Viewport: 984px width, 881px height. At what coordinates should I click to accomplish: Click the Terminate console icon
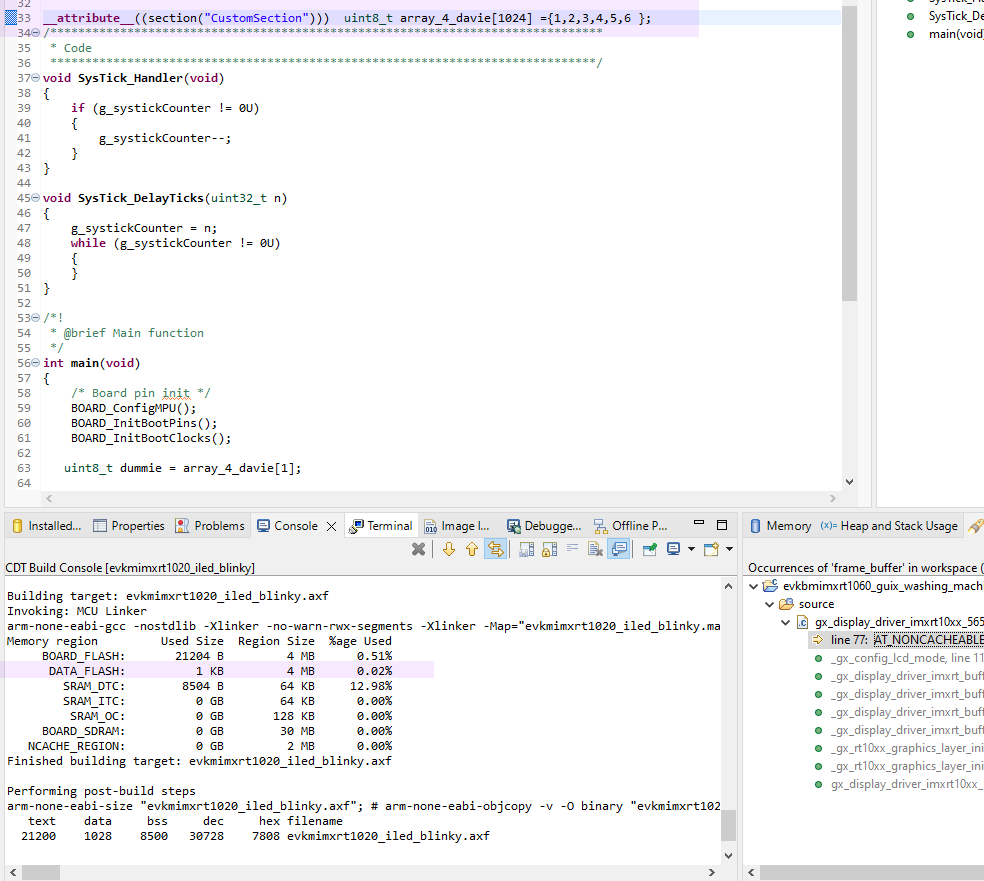417,548
